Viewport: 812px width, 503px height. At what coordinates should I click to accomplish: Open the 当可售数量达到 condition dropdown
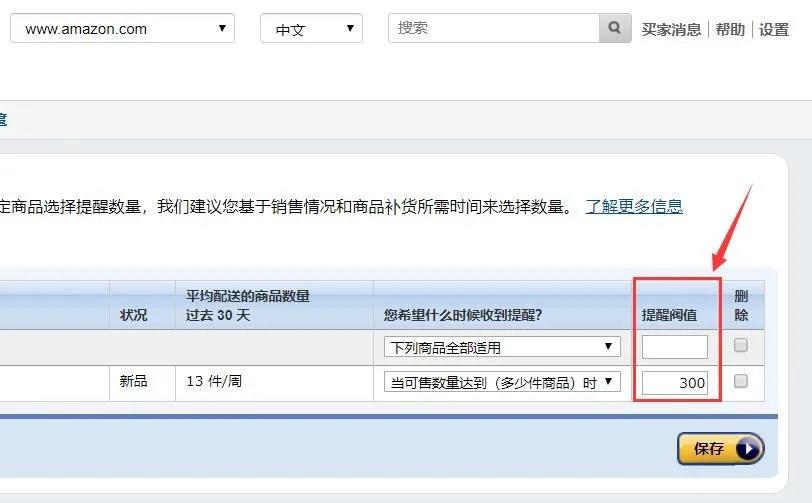coord(502,382)
